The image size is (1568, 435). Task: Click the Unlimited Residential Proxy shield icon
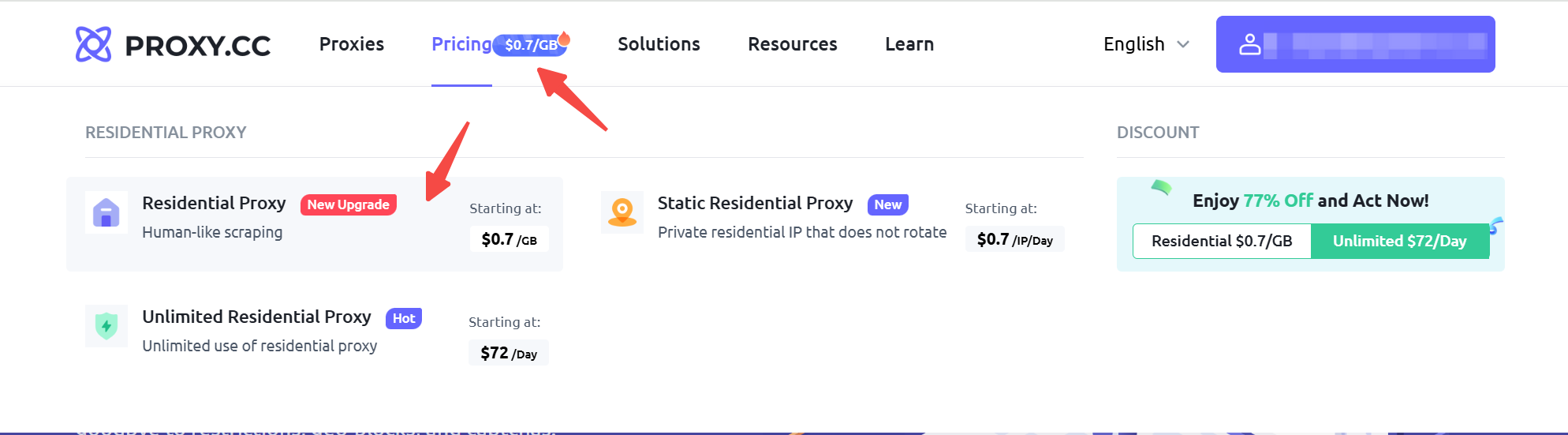click(x=106, y=326)
